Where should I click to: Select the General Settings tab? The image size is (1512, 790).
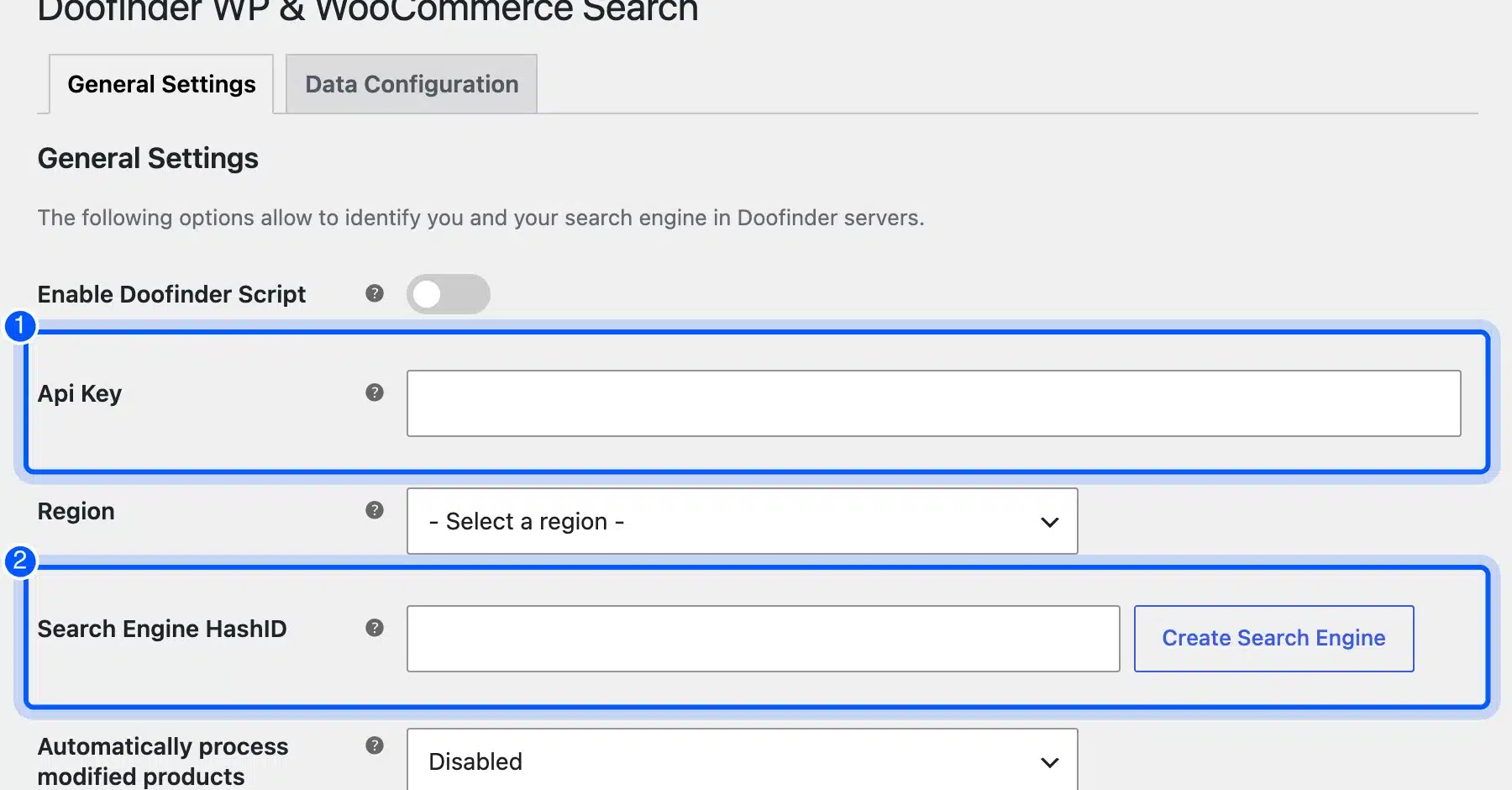[161, 84]
